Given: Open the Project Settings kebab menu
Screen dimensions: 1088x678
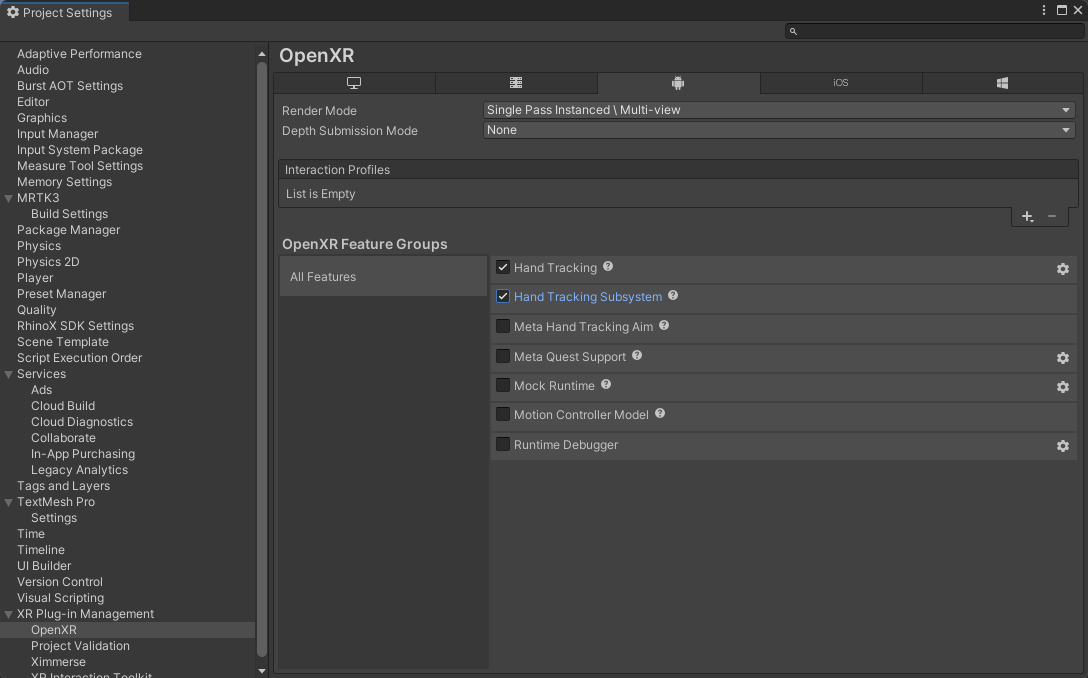Looking at the screenshot, I should pyautogui.click(x=1044, y=10).
